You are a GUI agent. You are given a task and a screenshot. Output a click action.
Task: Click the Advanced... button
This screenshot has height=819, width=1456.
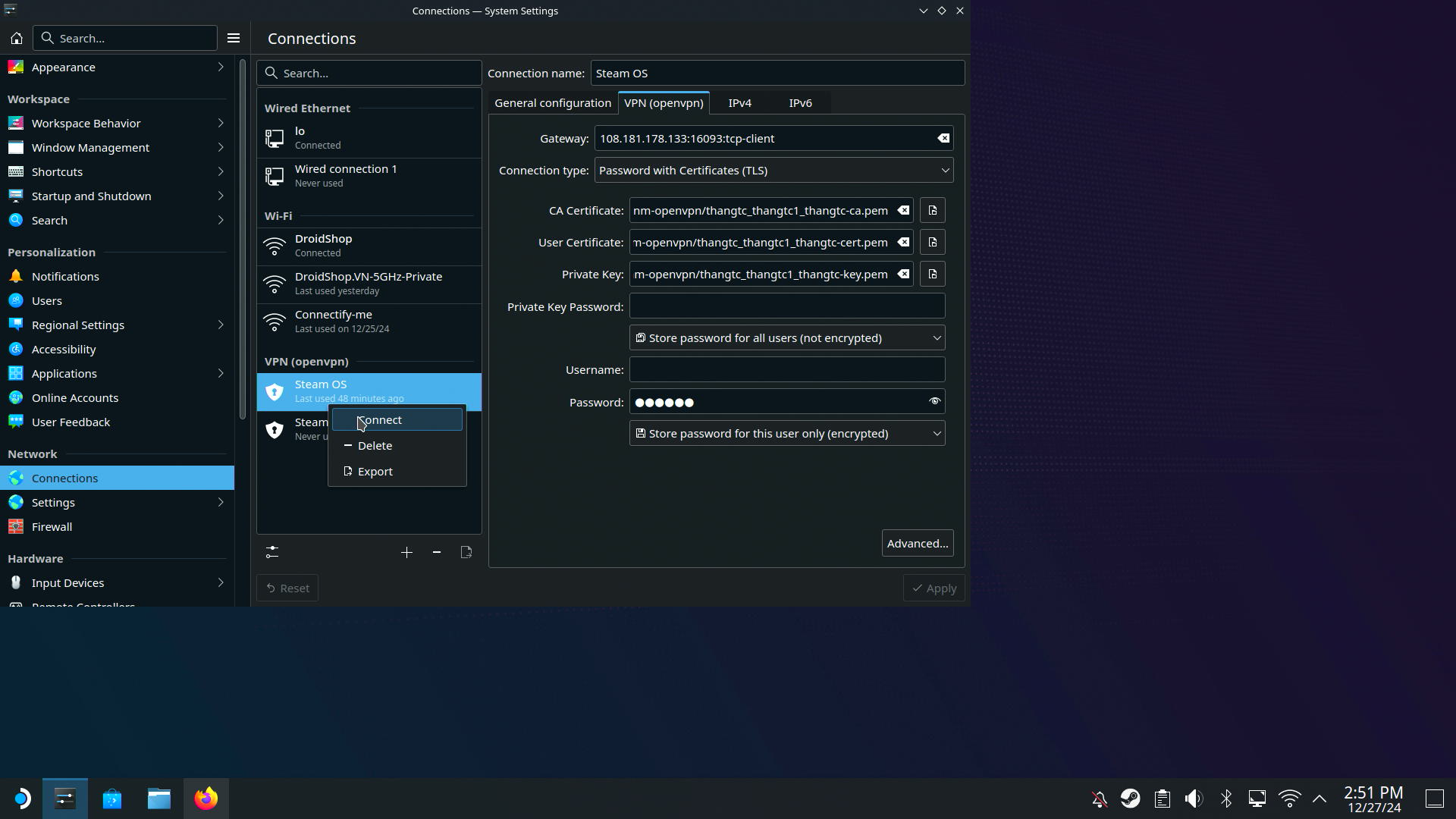918,544
